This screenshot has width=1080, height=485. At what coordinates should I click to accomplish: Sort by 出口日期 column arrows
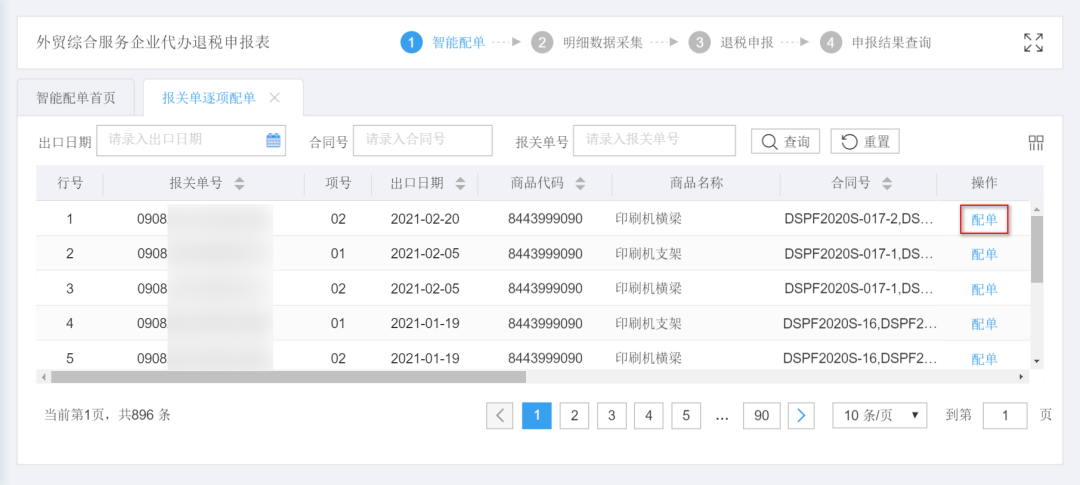point(460,184)
